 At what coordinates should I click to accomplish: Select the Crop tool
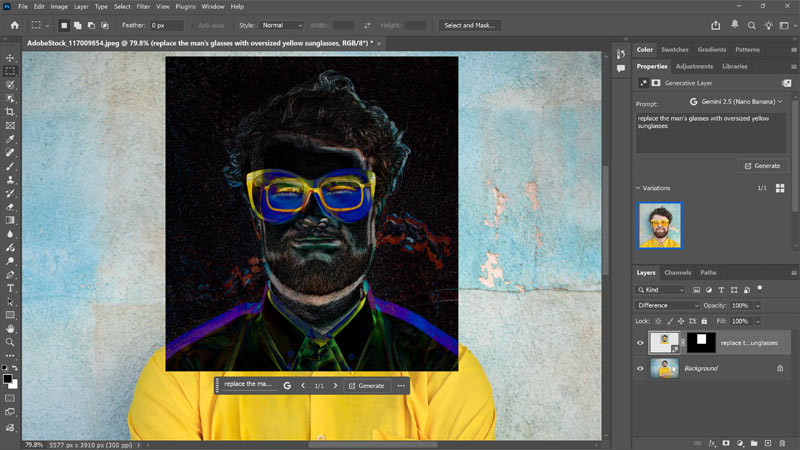click(x=10, y=112)
